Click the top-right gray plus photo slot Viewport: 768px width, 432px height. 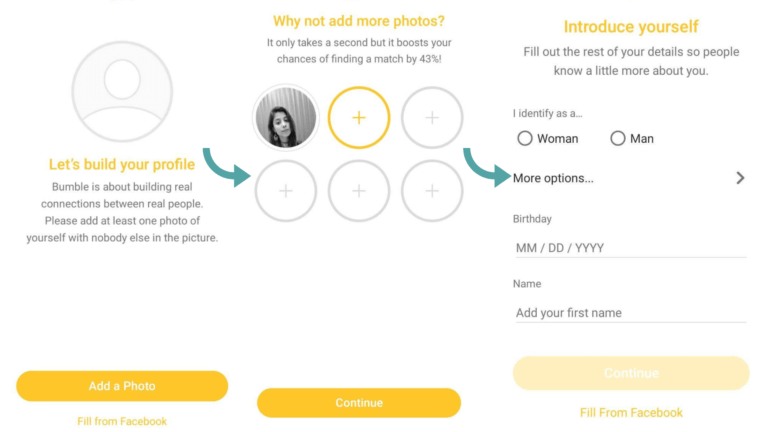tap(432, 117)
